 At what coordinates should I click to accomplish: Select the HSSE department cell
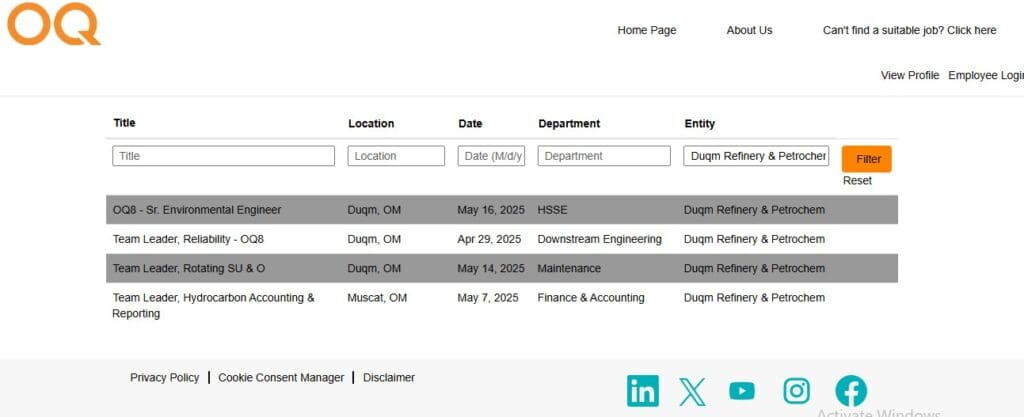coord(552,210)
